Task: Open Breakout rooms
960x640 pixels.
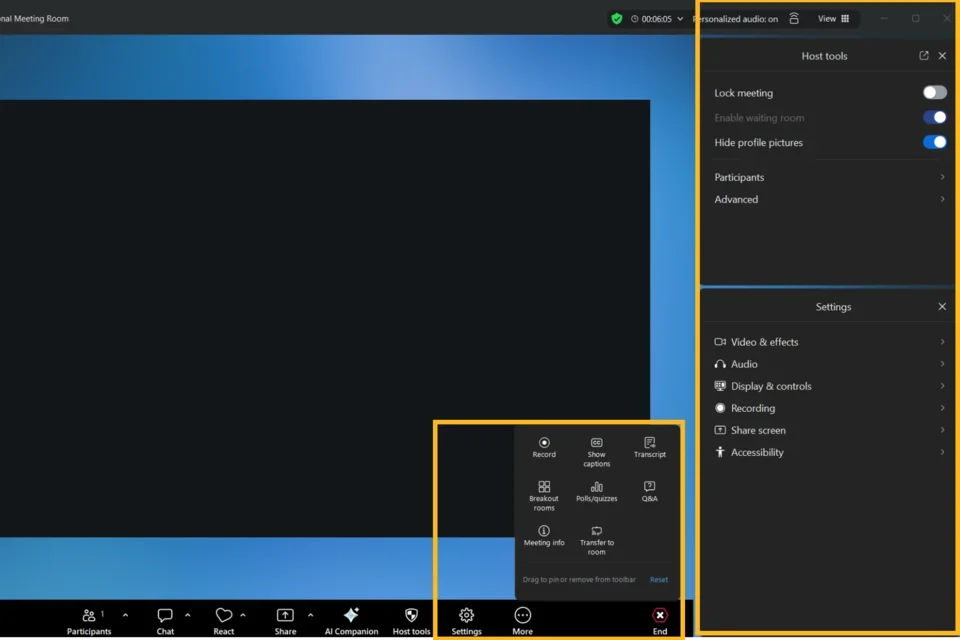Action: coord(543,494)
